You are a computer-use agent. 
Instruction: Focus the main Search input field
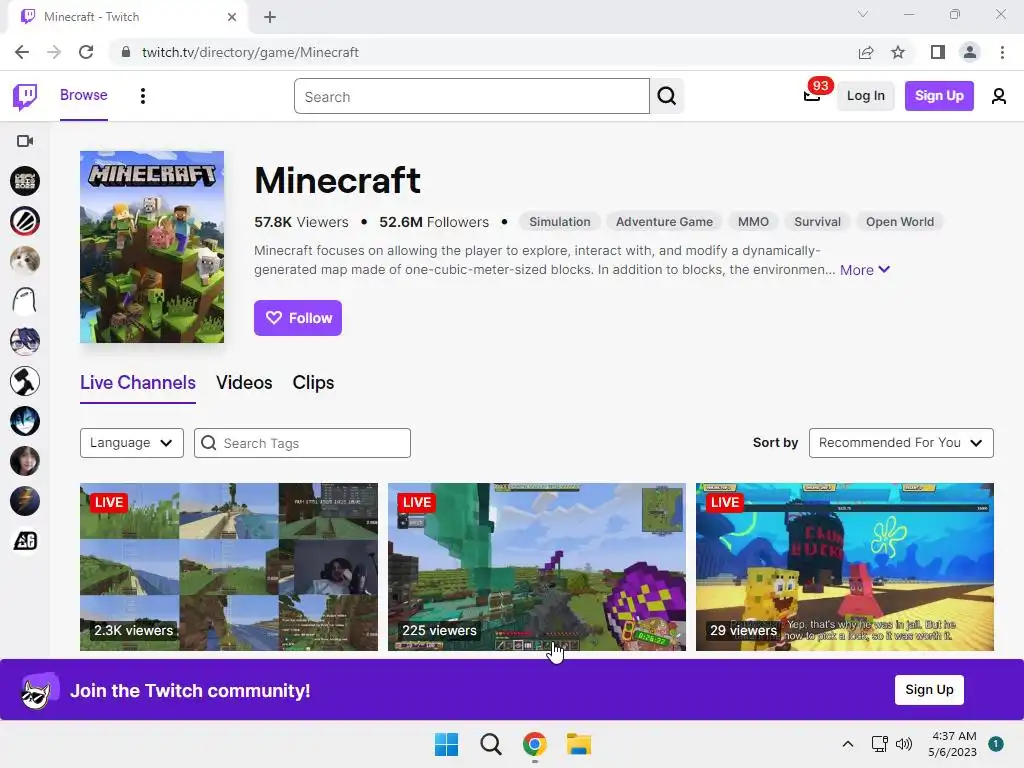click(x=472, y=96)
